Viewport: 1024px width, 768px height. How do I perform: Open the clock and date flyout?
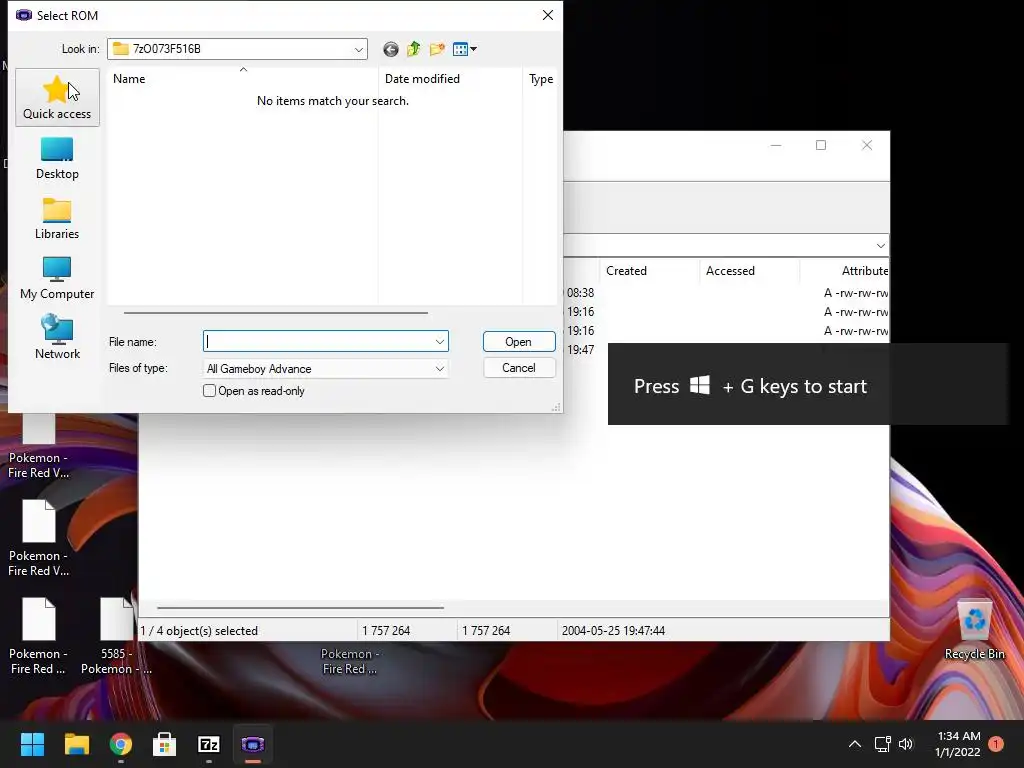pyautogui.click(x=958, y=744)
